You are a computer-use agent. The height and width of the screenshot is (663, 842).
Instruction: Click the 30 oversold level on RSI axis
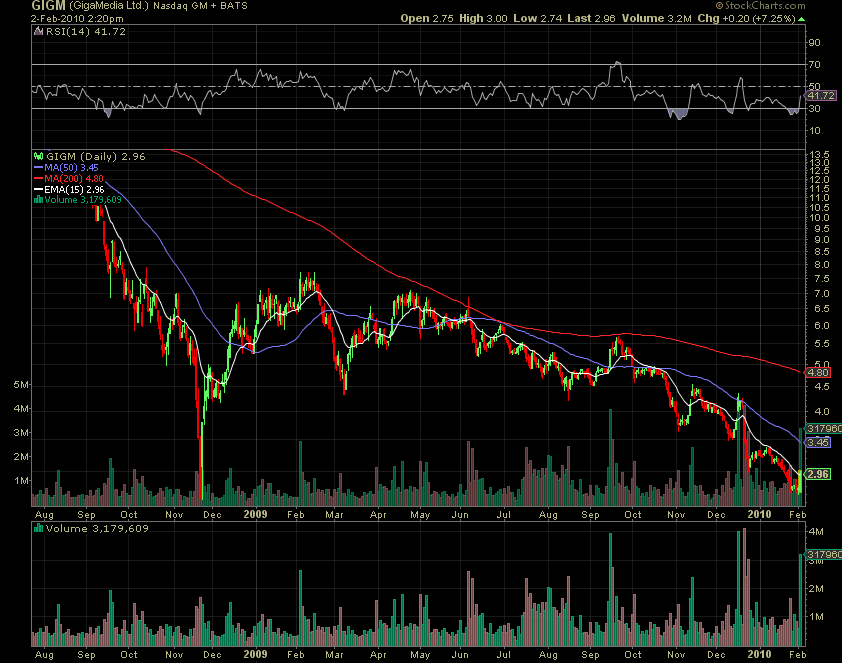click(x=815, y=109)
